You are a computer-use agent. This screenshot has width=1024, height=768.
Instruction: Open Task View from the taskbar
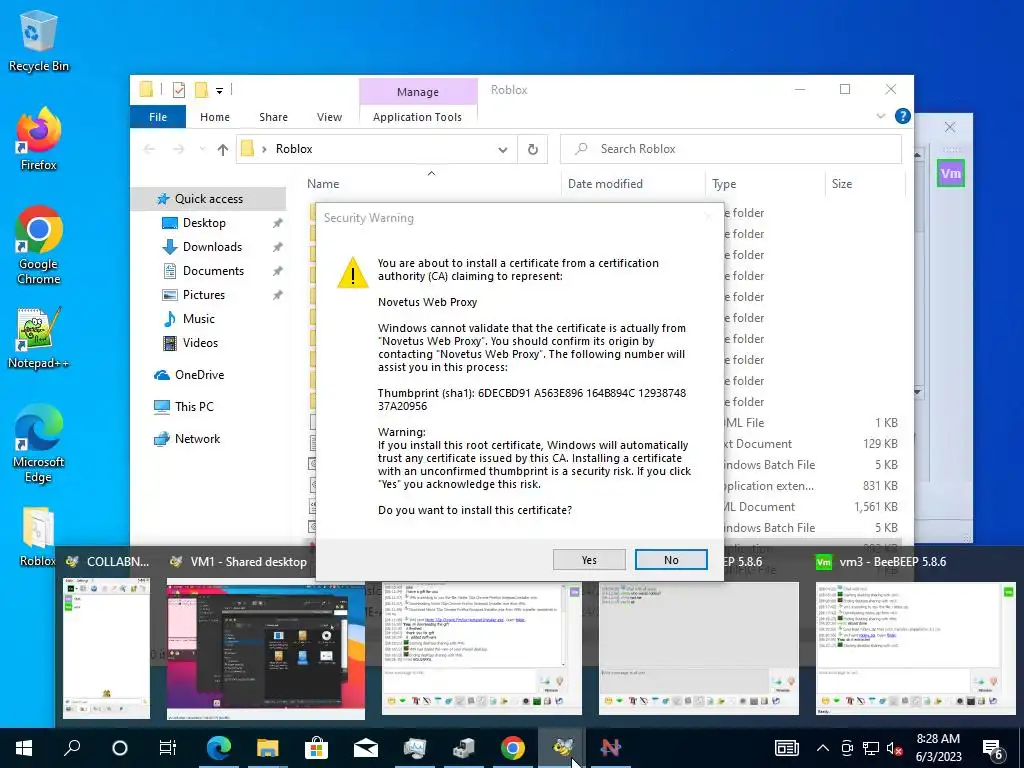[x=168, y=748]
